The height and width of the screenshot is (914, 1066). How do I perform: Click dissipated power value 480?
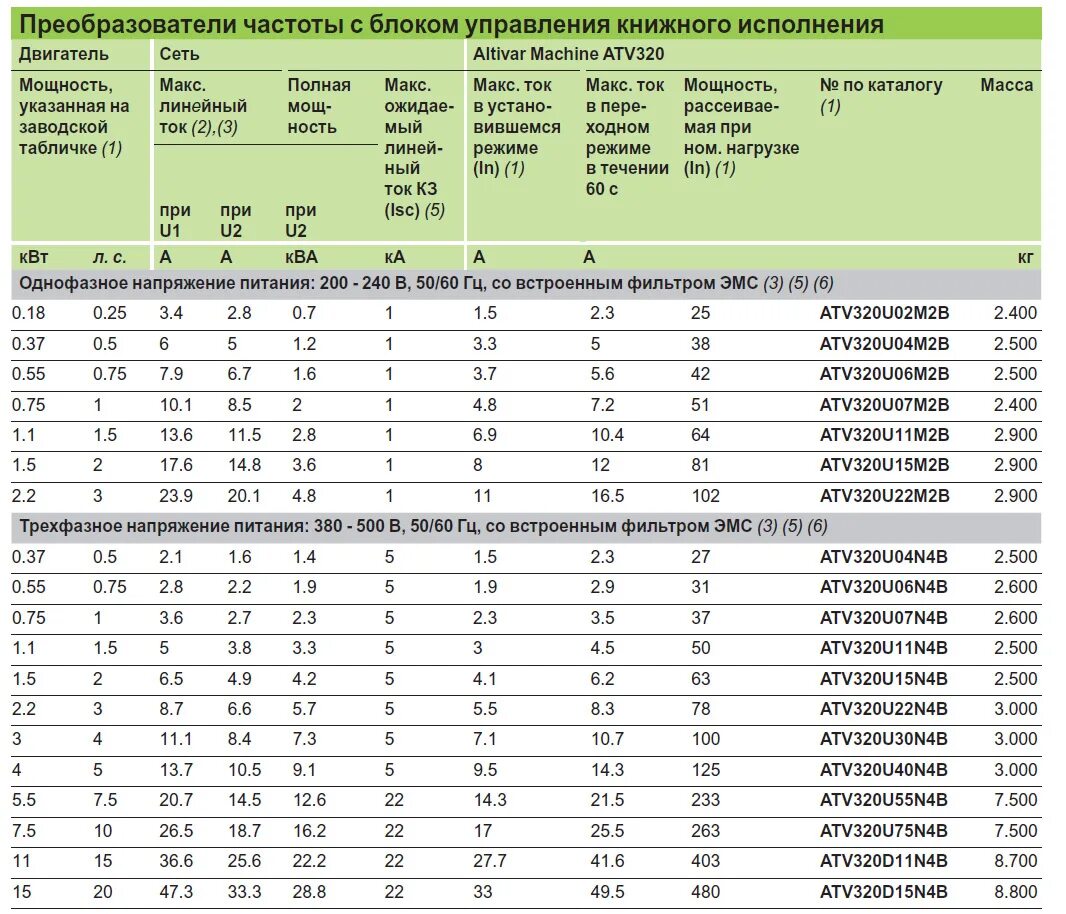(706, 892)
